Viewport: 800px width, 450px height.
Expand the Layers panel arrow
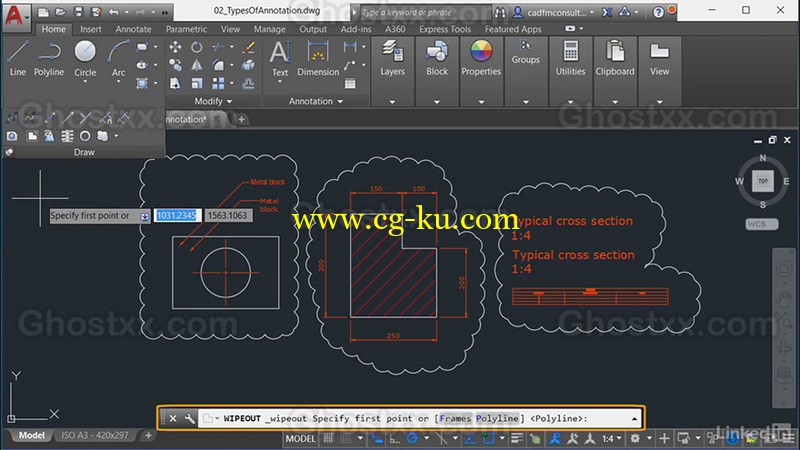coord(392,102)
